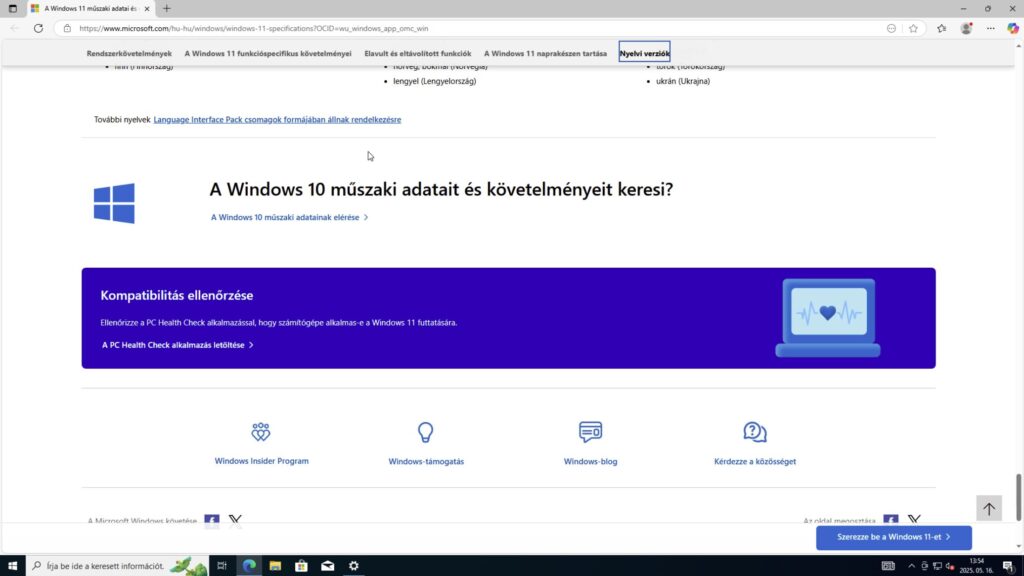Click the vertical scrollbar thumb
1024x576 pixels.
click(x=1018, y=498)
